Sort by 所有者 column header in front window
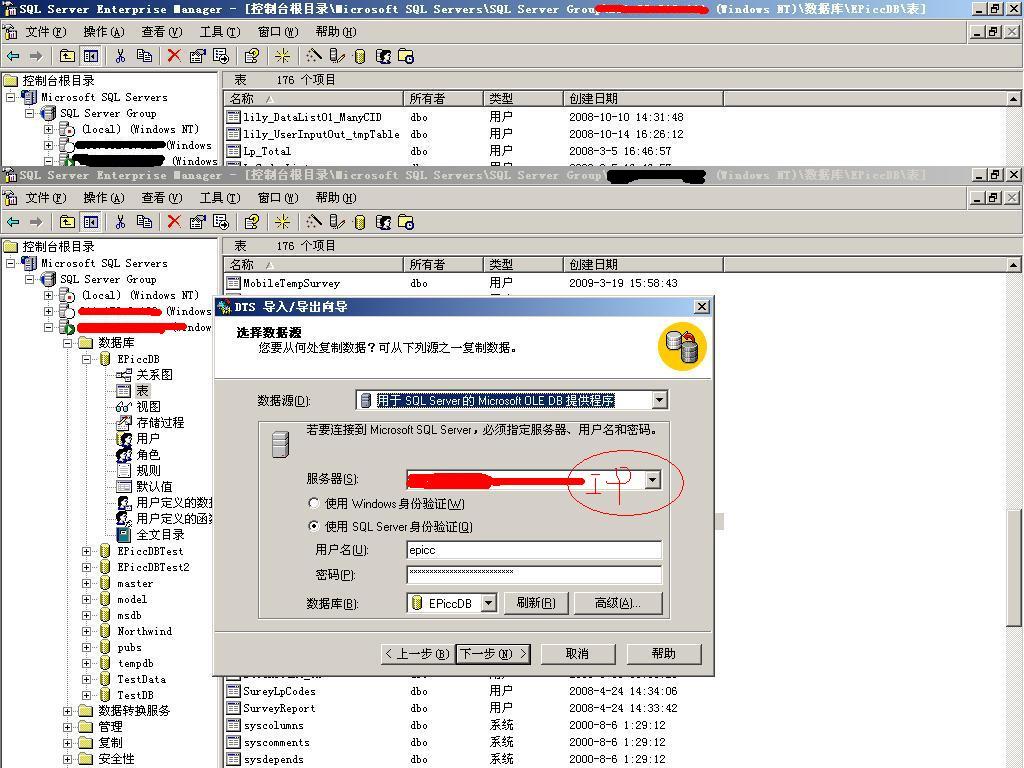This screenshot has height=768, width=1024. [x=443, y=265]
